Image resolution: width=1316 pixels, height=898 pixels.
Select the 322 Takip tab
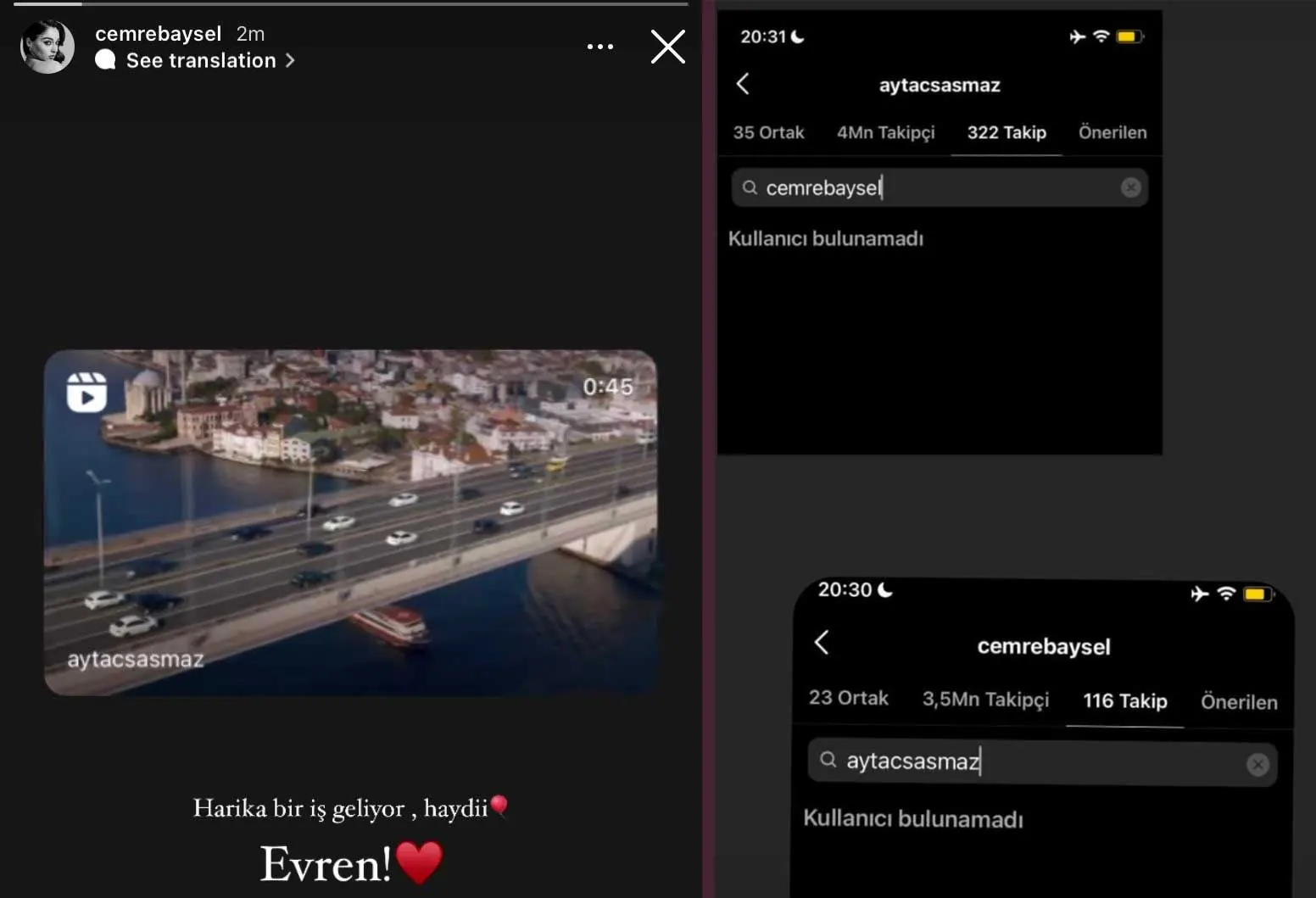(1007, 132)
